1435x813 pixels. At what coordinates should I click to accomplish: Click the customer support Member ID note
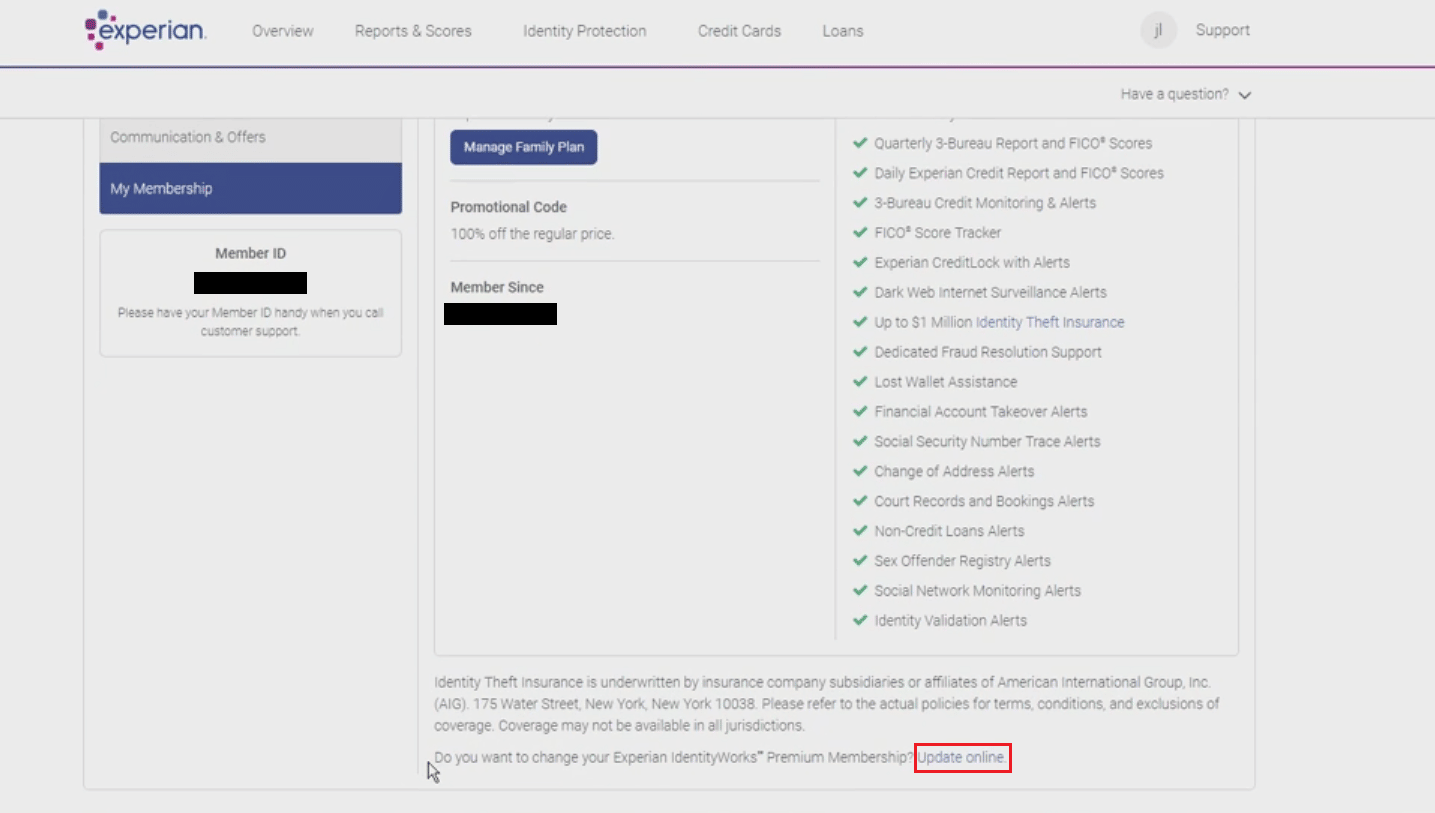pyautogui.click(x=250, y=322)
